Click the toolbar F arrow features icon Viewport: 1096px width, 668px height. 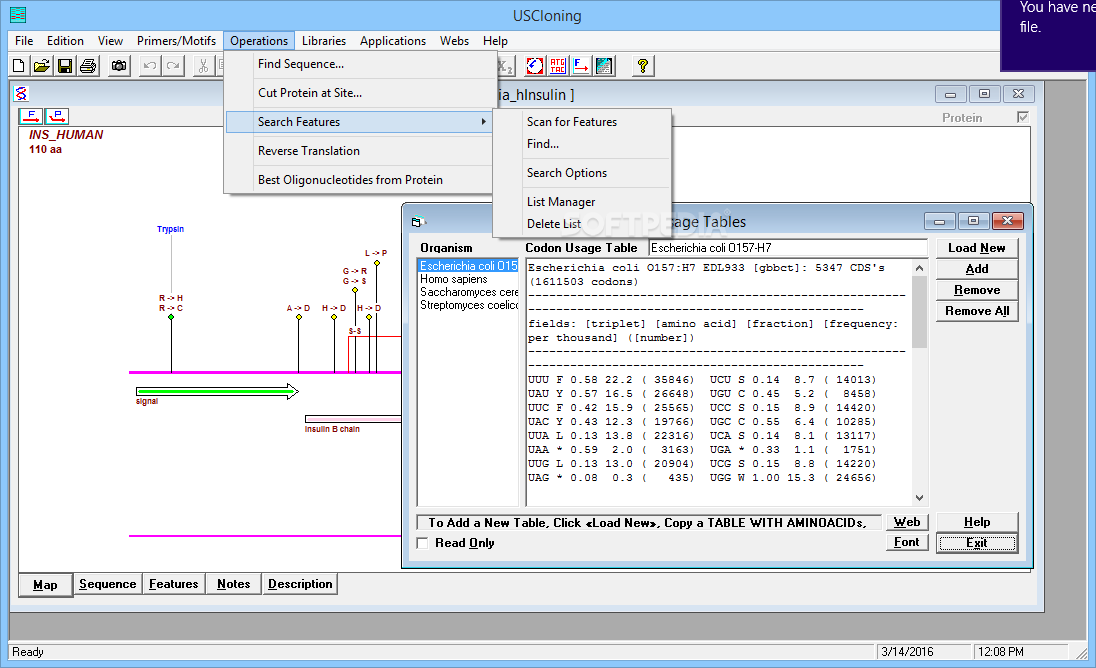581,66
